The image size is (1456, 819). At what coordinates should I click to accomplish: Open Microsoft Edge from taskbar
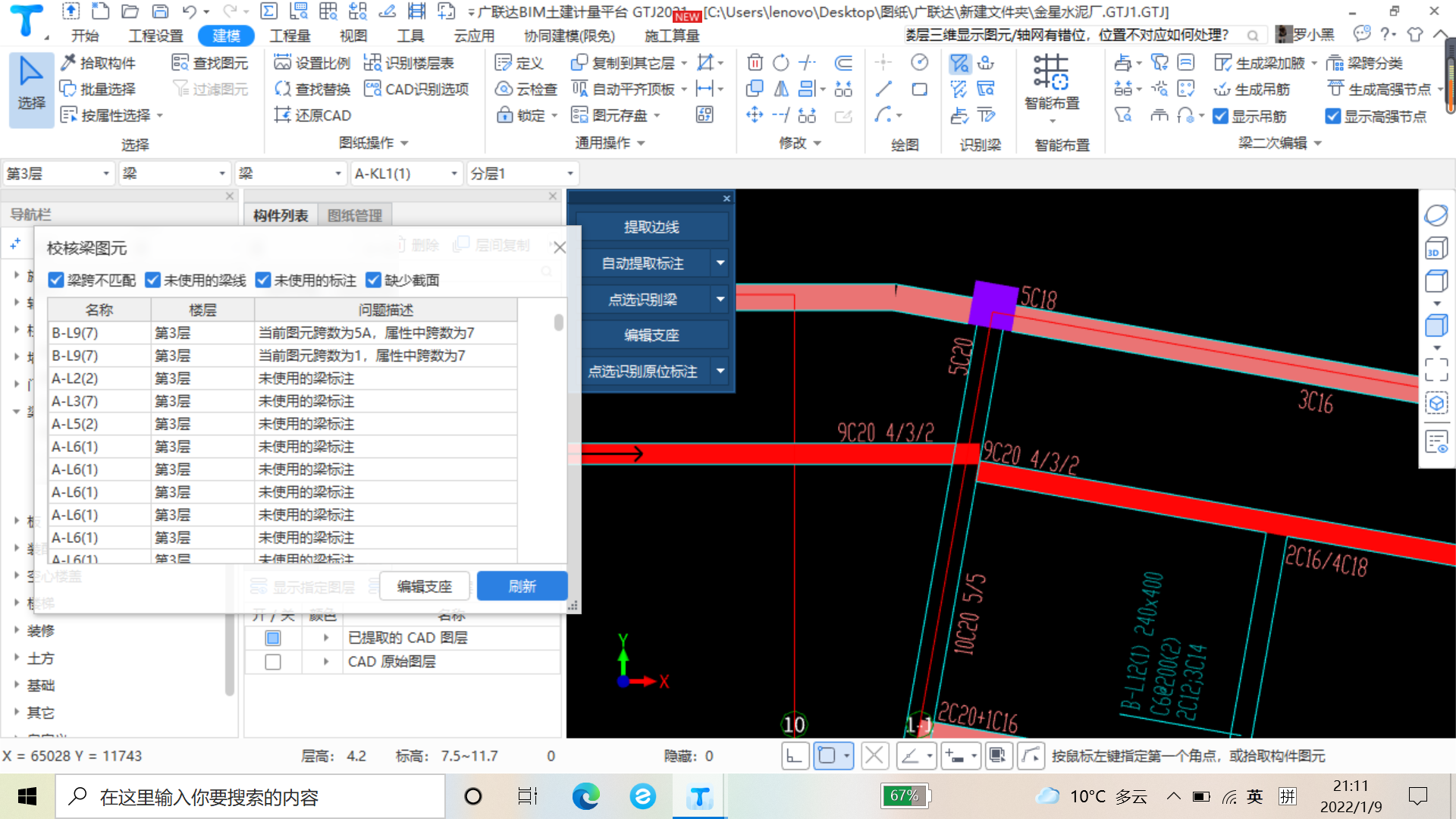pyautogui.click(x=585, y=796)
